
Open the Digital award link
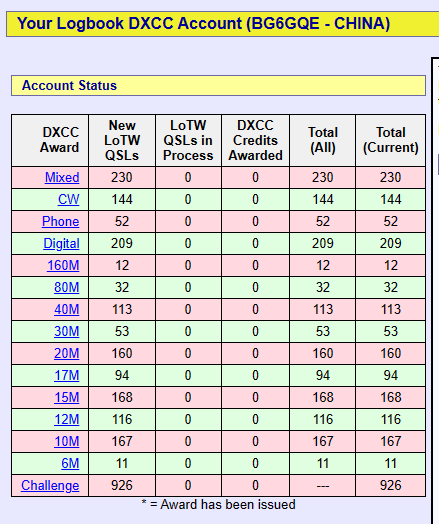coord(61,244)
